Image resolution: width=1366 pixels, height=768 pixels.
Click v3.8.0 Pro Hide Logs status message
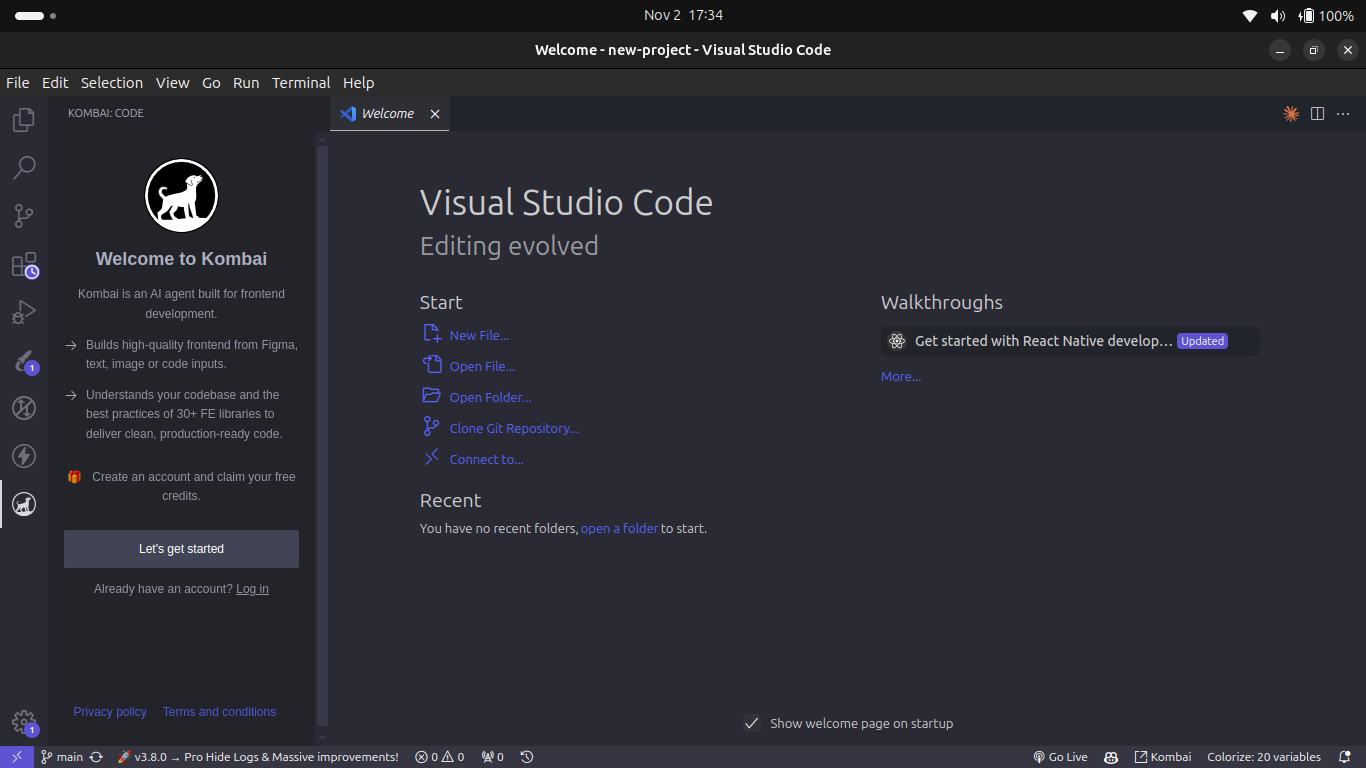pos(258,757)
